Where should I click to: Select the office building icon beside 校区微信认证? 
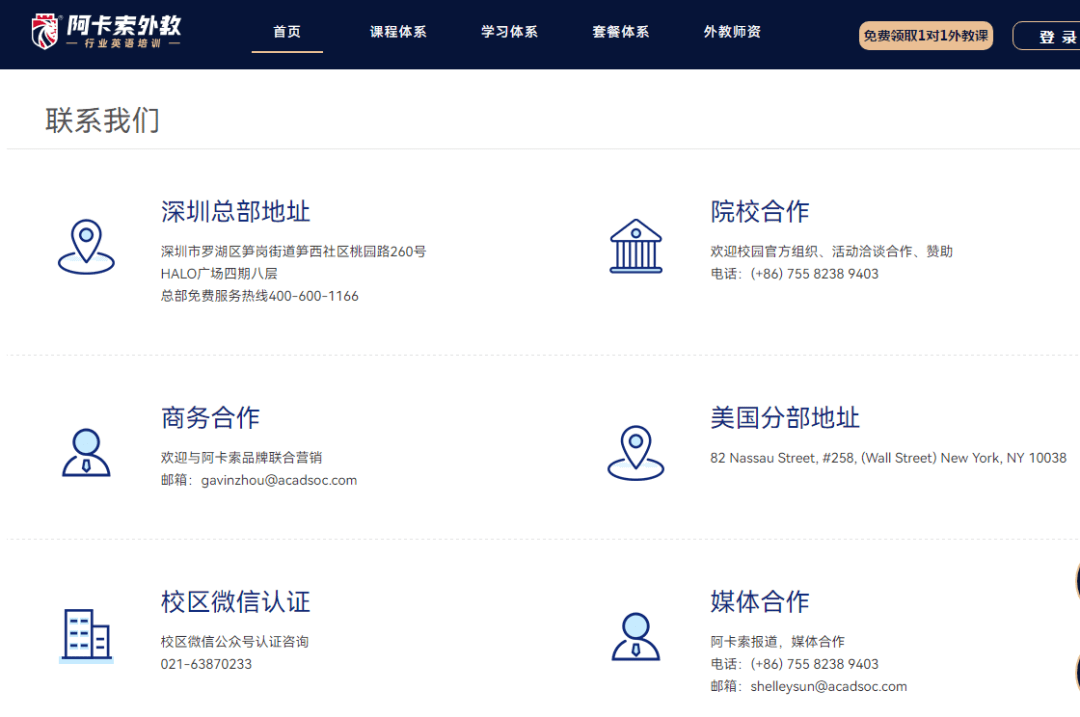[x=86, y=636]
